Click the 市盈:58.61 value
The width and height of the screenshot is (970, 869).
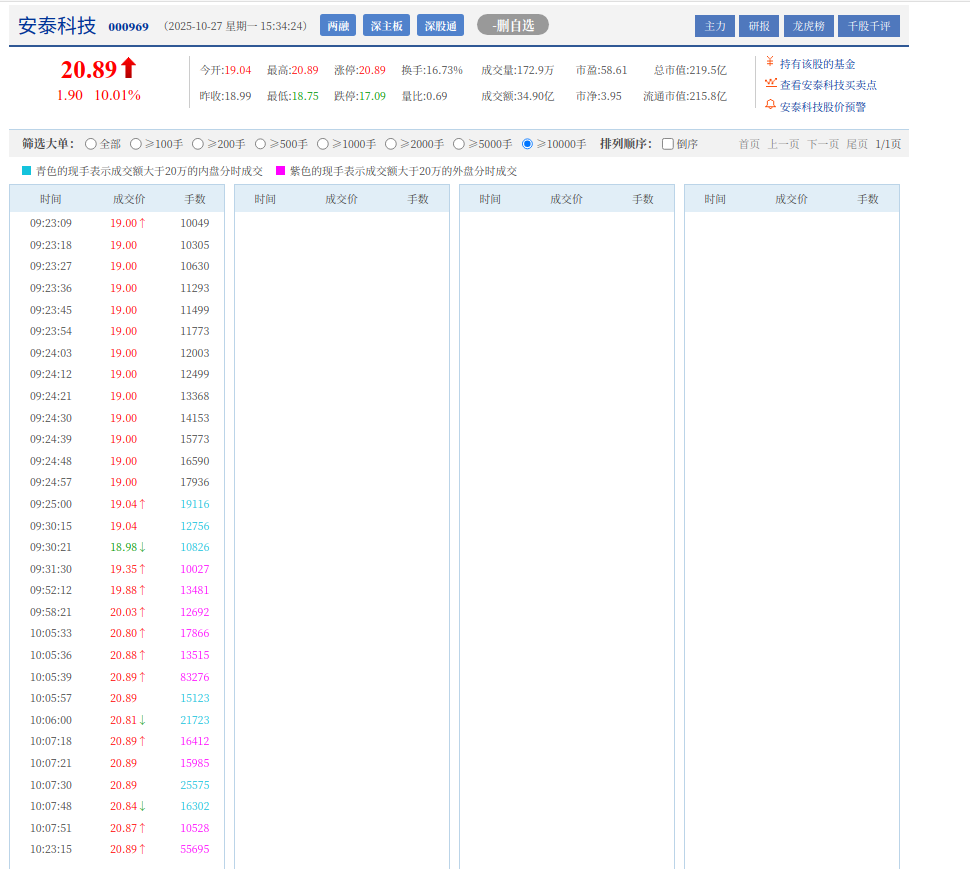click(601, 71)
